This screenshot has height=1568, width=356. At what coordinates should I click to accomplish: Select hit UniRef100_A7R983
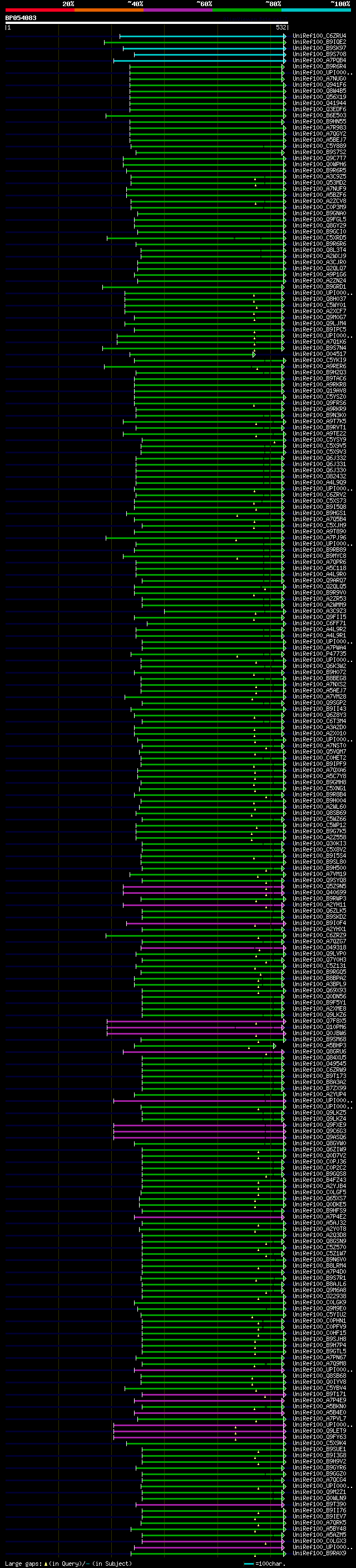319,128
